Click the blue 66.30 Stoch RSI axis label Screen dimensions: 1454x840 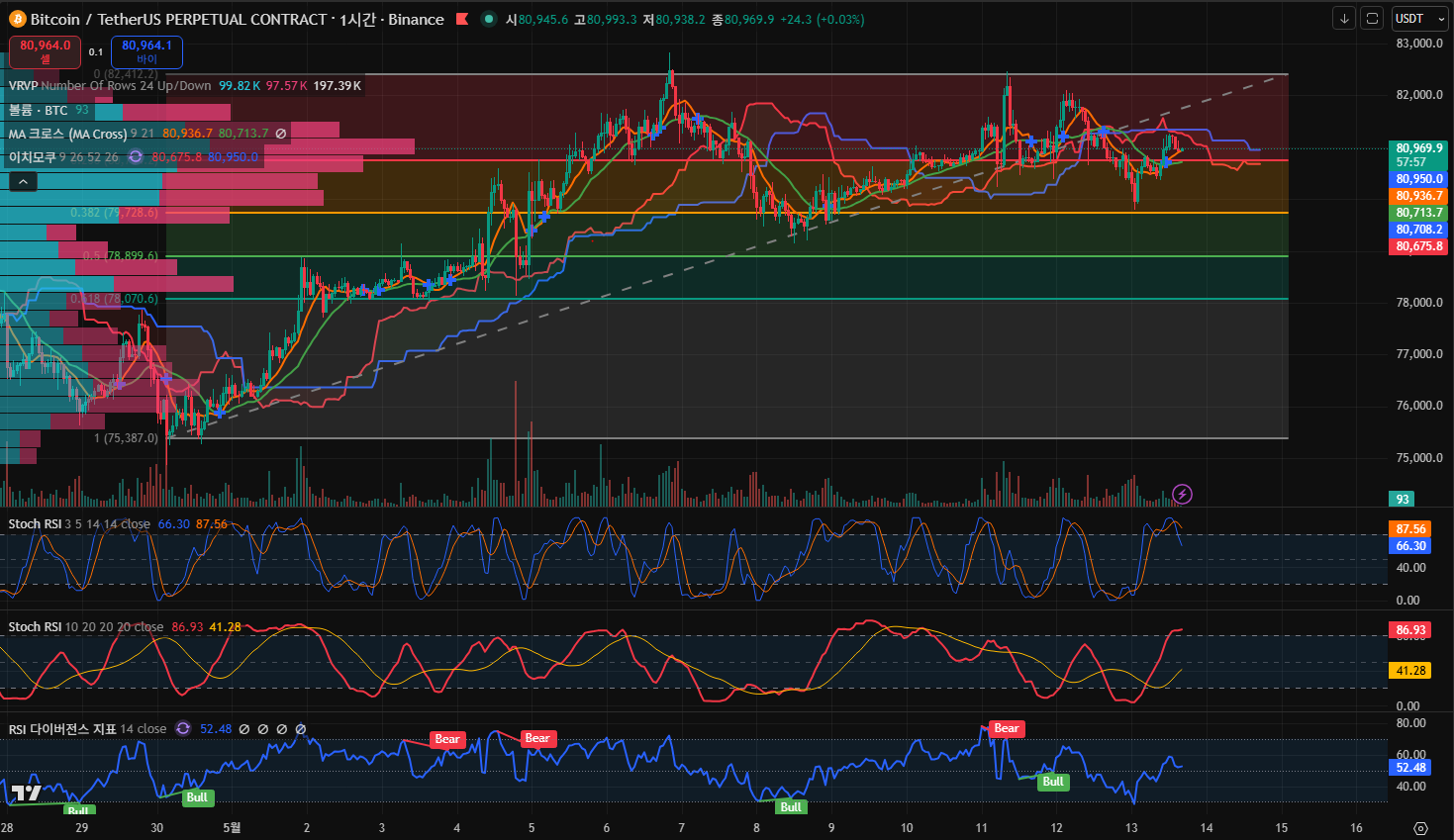(x=1410, y=546)
